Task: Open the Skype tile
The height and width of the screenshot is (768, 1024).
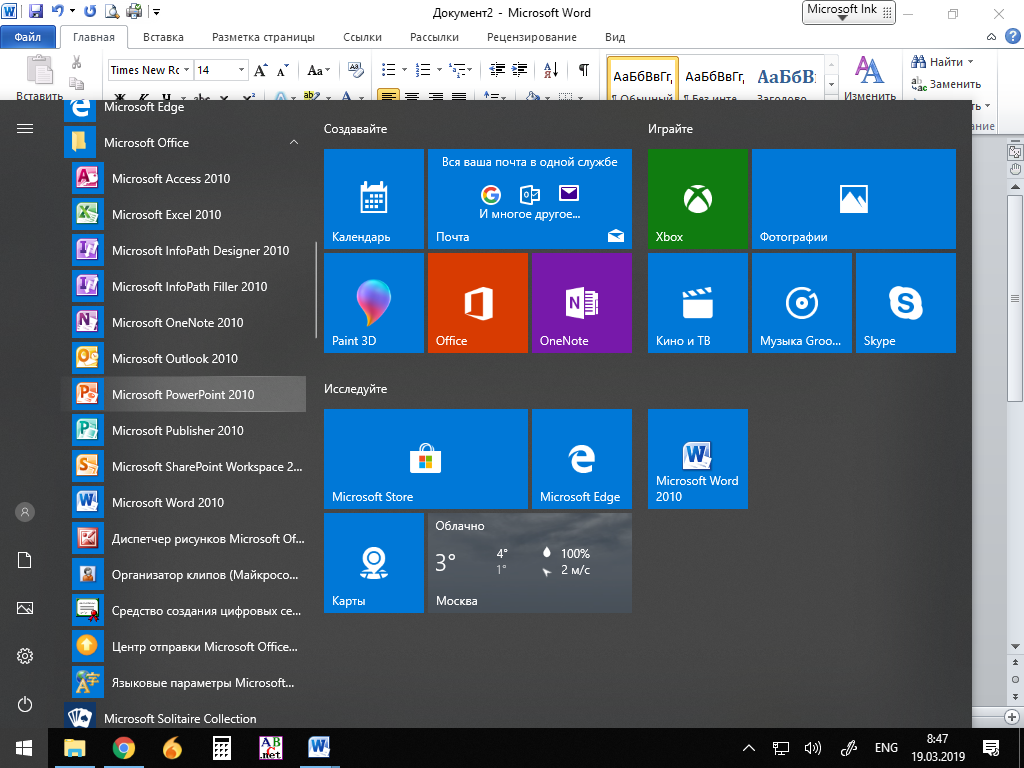Action: click(x=905, y=302)
